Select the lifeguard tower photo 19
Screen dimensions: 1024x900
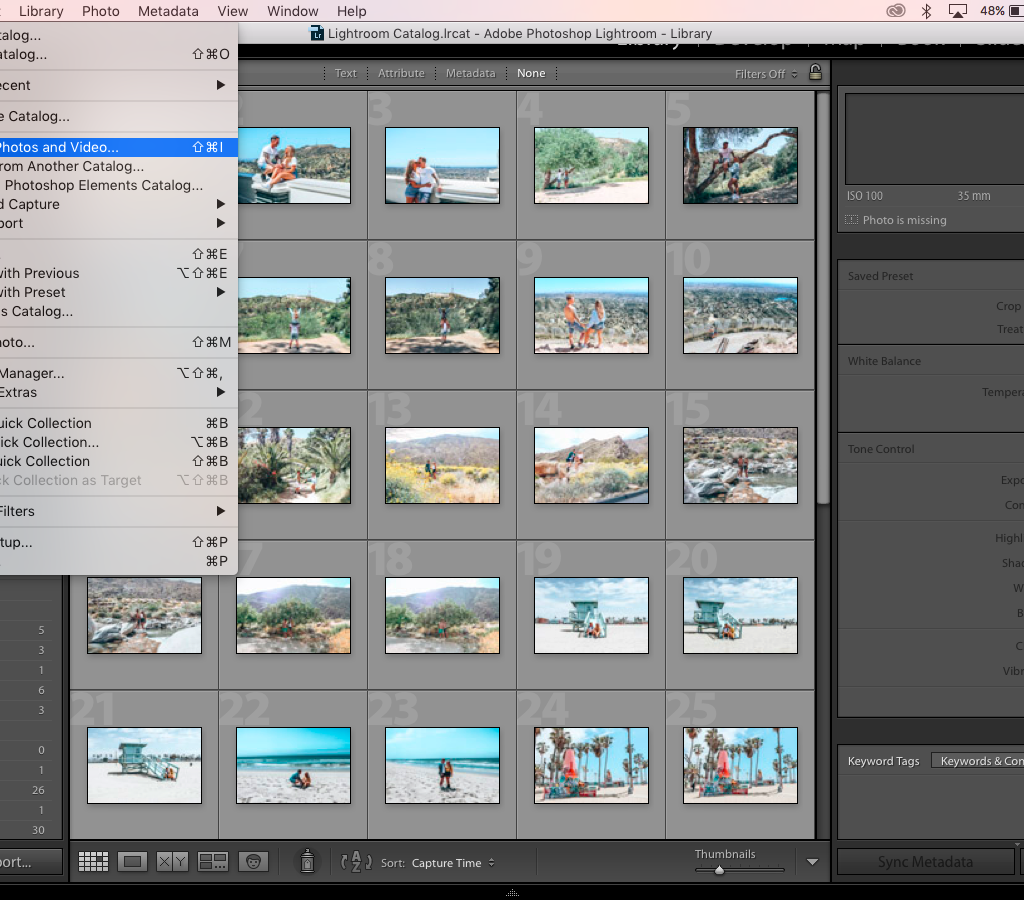point(591,615)
